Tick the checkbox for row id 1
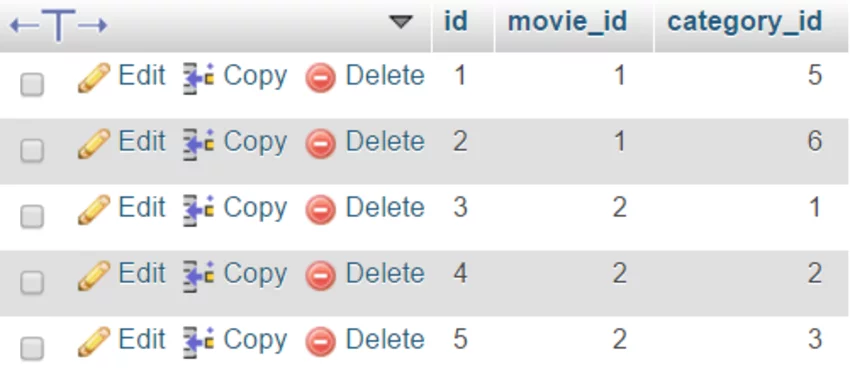Screen dimensions: 850x374 32,85
